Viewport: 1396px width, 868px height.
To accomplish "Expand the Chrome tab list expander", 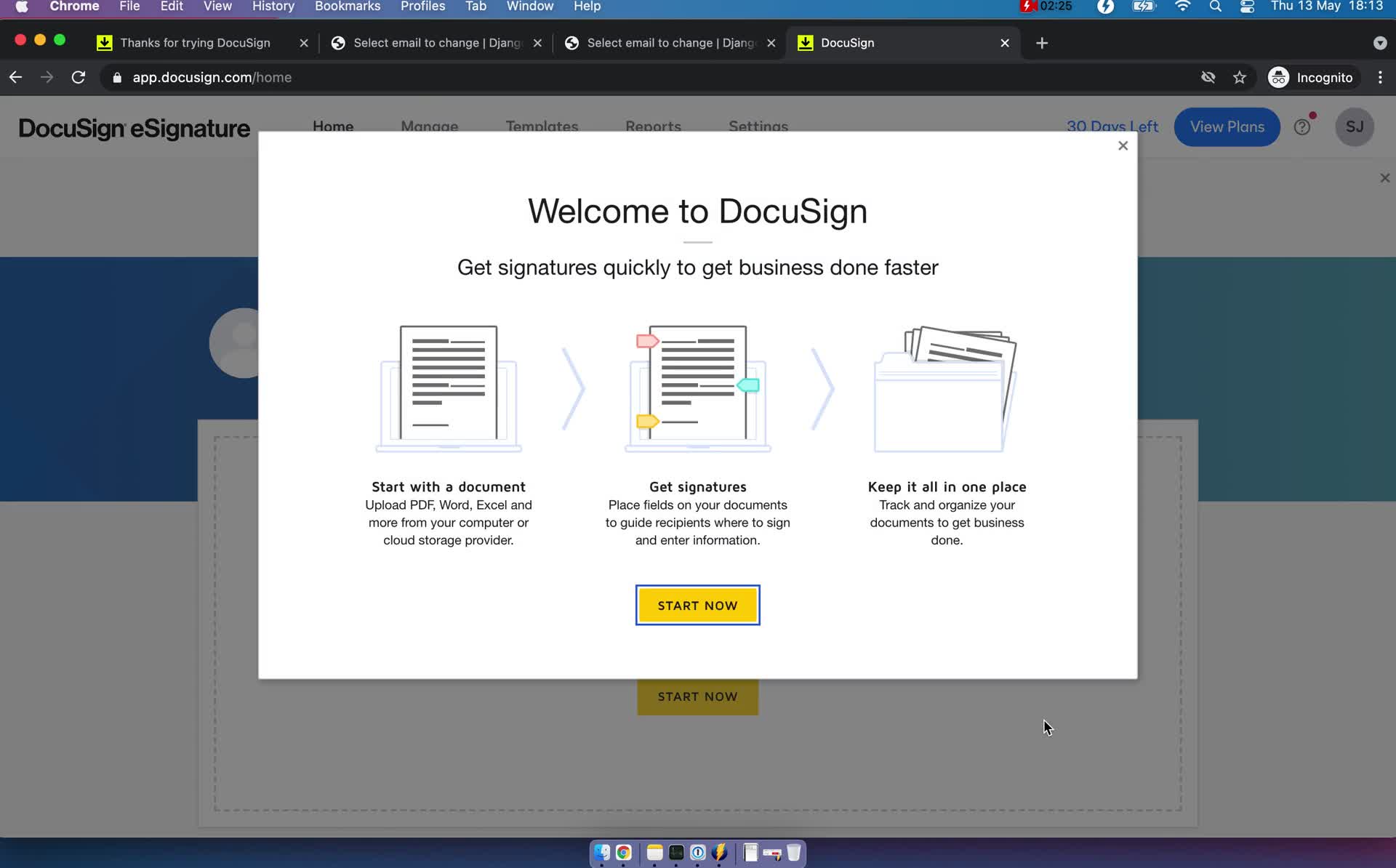I will (x=1381, y=43).
